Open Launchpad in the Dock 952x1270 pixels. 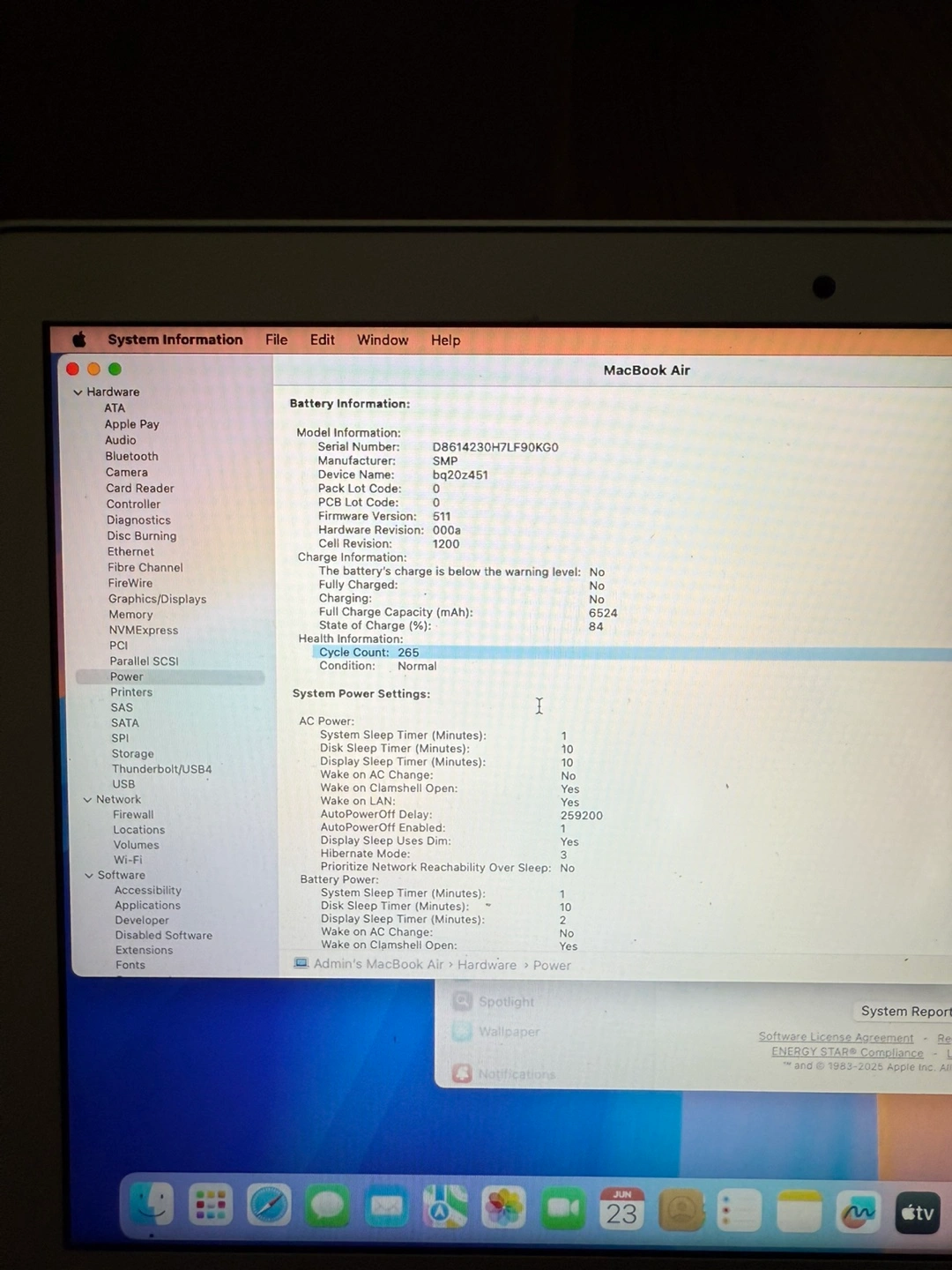tap(211, 1205)
